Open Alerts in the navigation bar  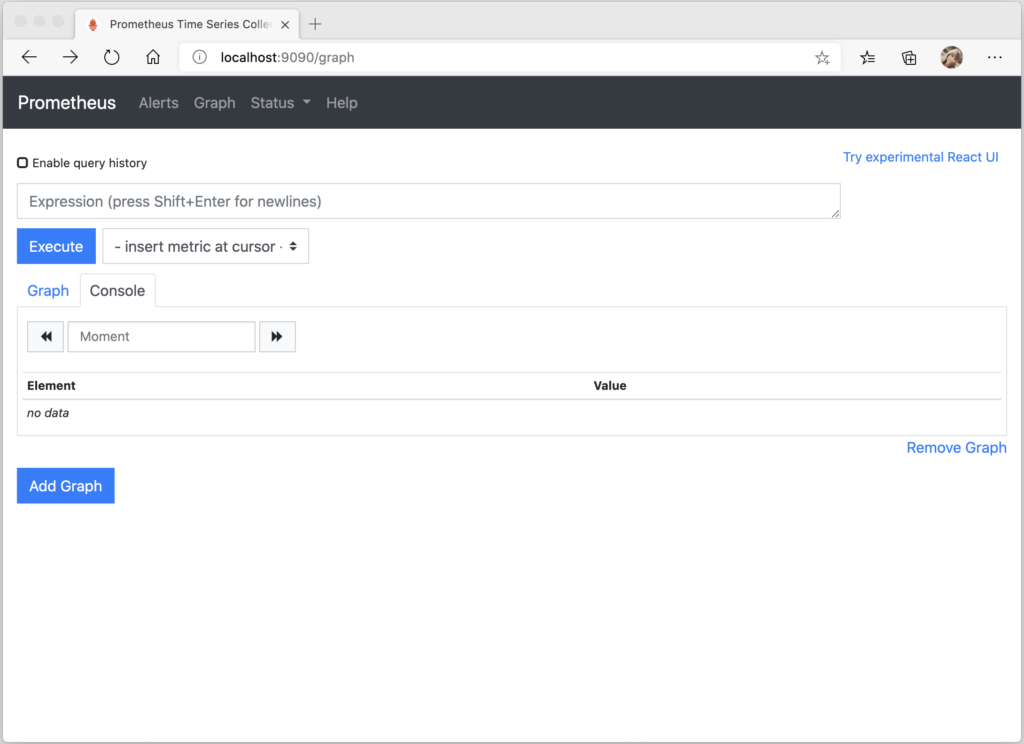click(159, 103)
